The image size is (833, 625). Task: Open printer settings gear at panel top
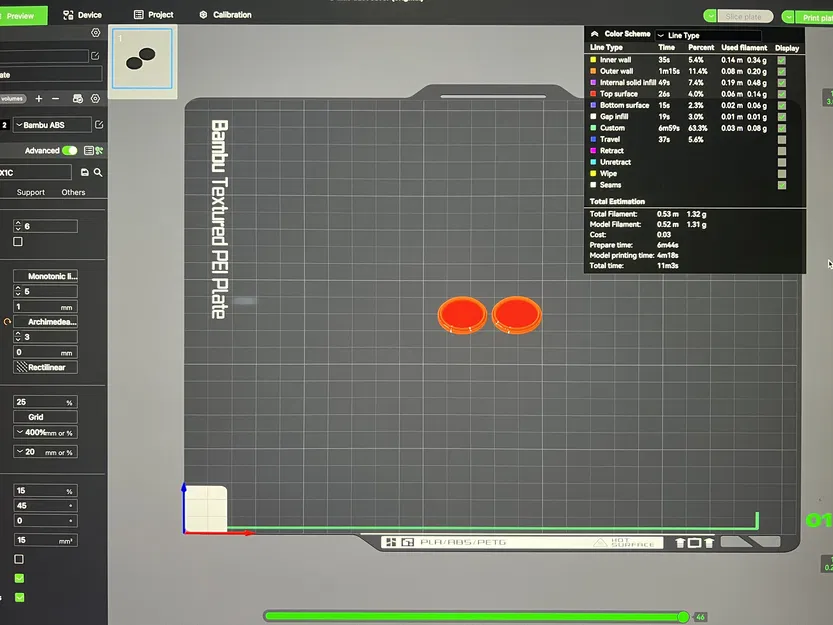pyautogui.click(x=96, y=32)
